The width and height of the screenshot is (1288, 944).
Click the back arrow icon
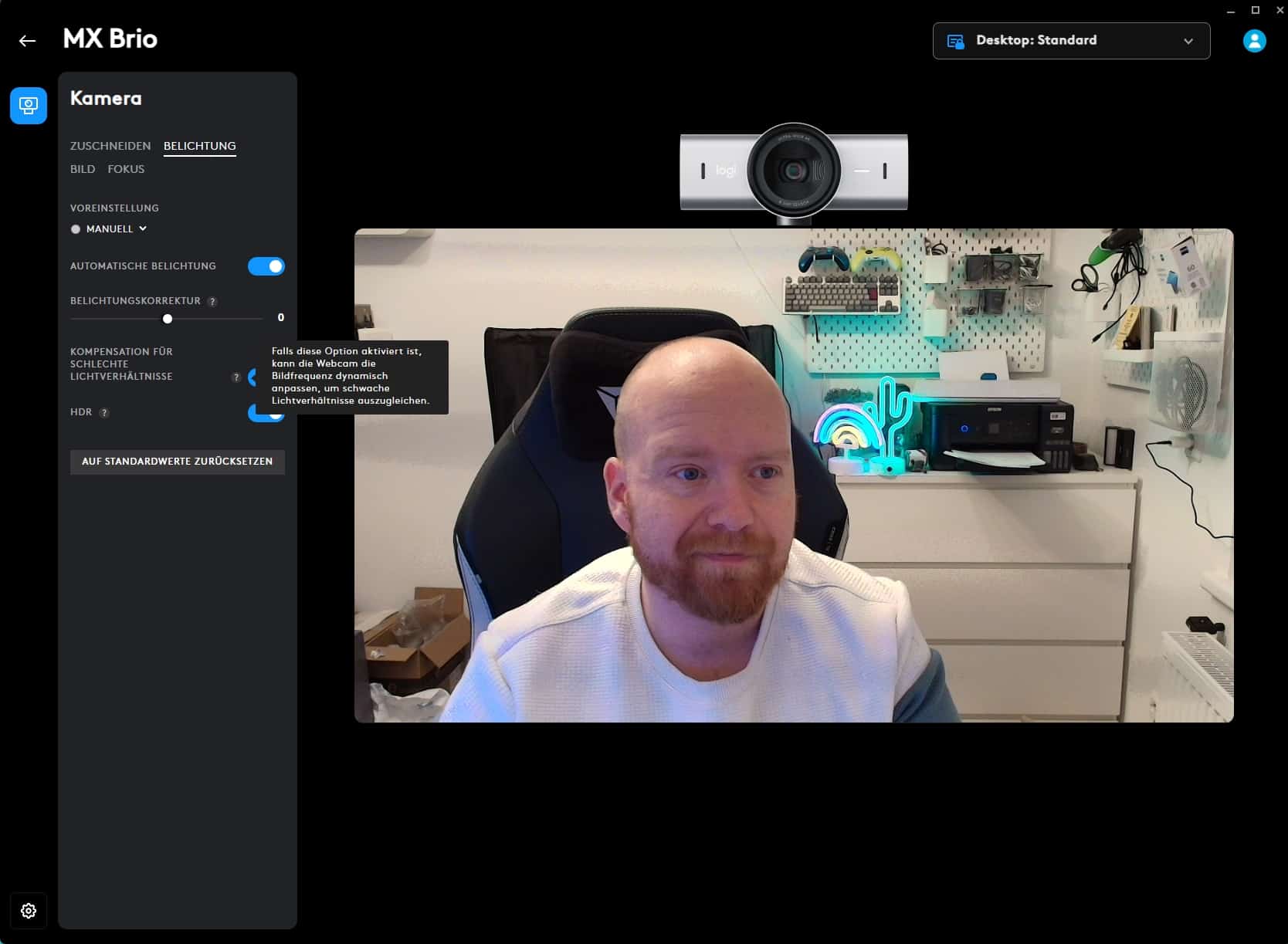(28, 41)
